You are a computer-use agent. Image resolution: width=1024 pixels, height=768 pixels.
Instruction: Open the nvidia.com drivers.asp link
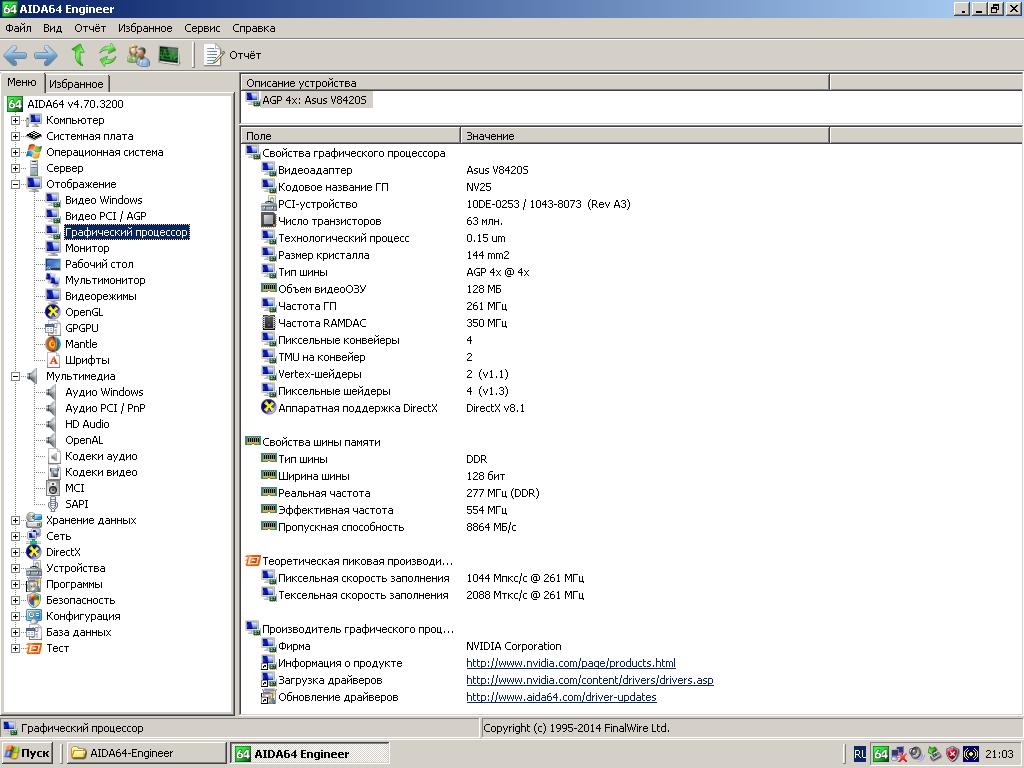590,680
